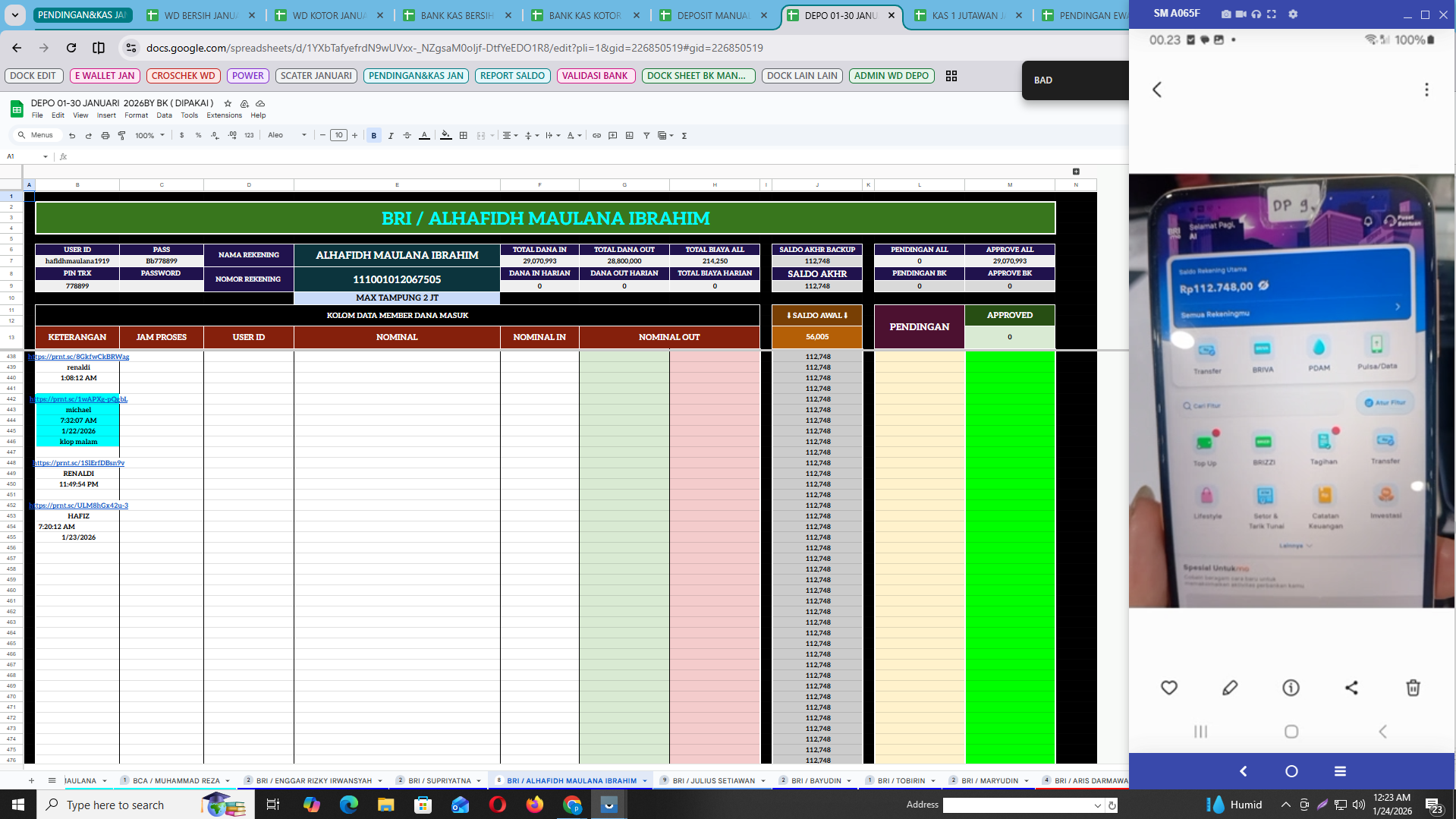
Task: Open the zoom 100% dropdown
Action: point(149,136)
